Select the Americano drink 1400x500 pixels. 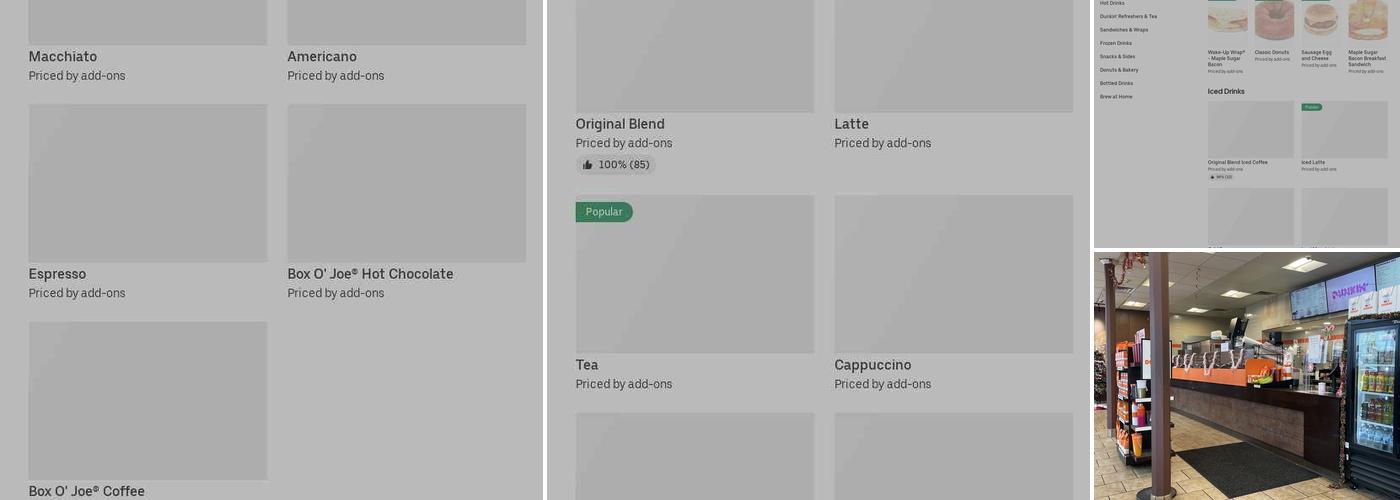(x=322, y=57)
